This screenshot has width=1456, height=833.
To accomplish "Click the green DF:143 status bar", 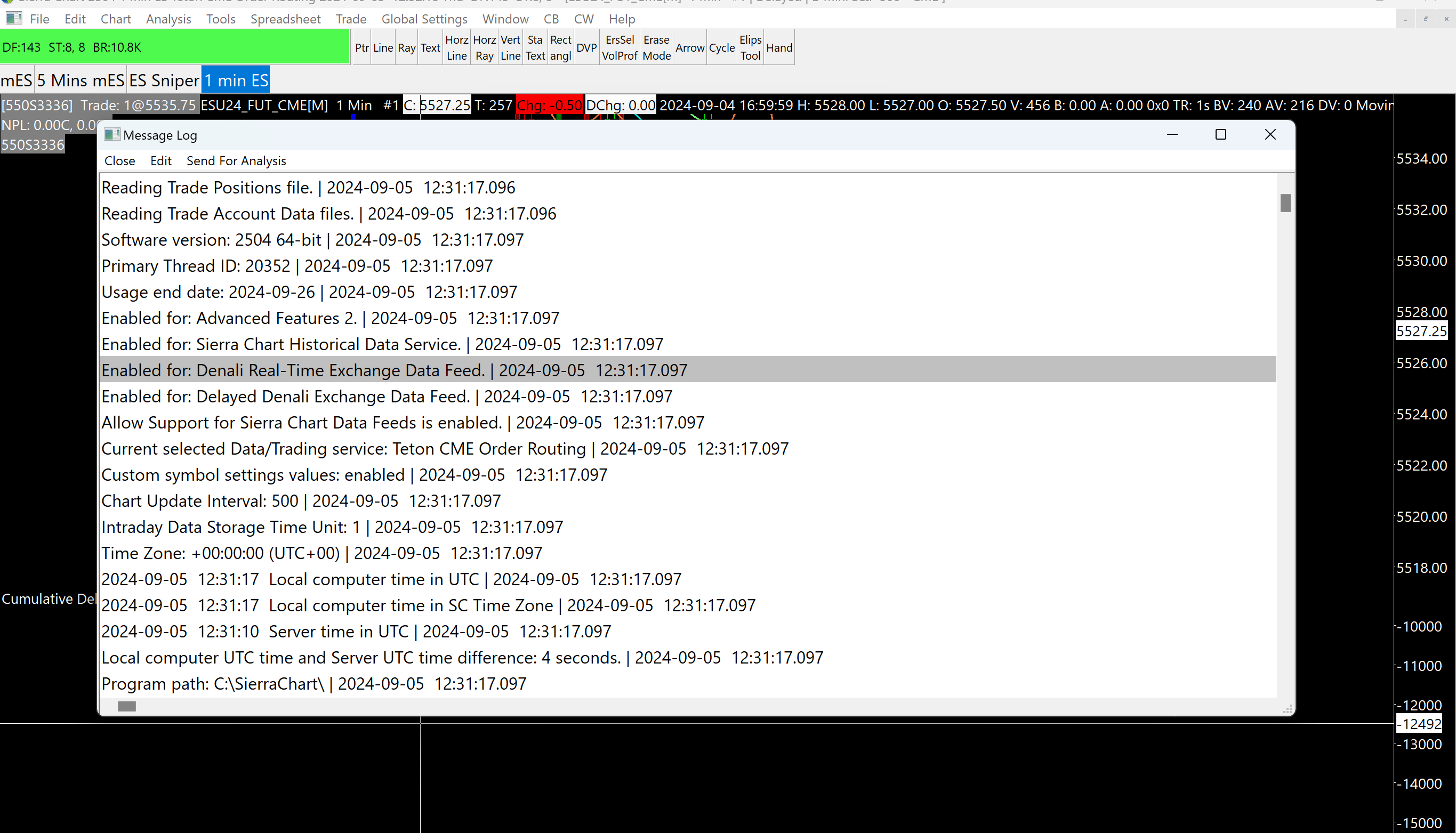I will pyautogui.click(x=174, y=47).
